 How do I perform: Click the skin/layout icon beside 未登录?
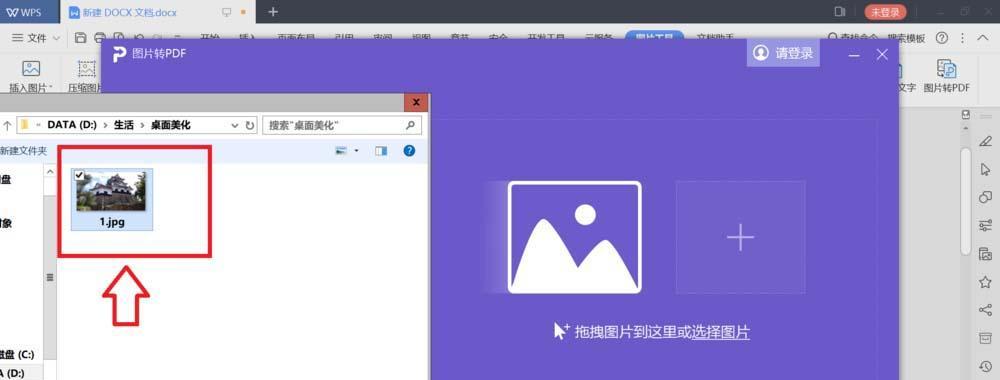click(x=840, y=12)
